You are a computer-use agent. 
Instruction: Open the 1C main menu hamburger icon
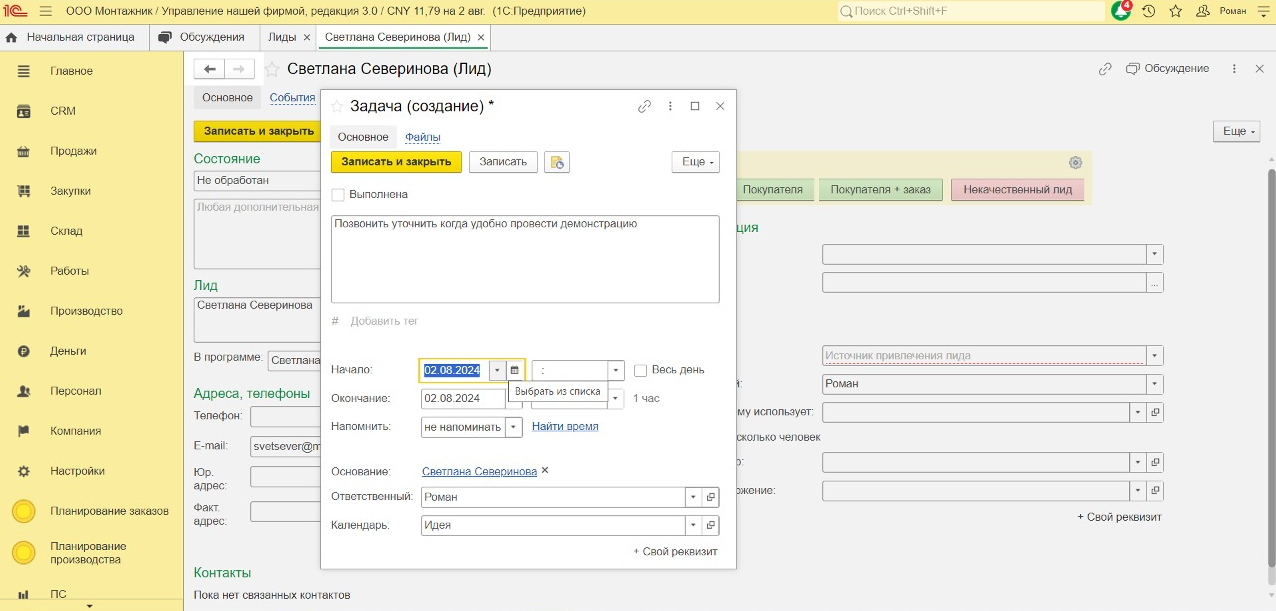(46, 11)
